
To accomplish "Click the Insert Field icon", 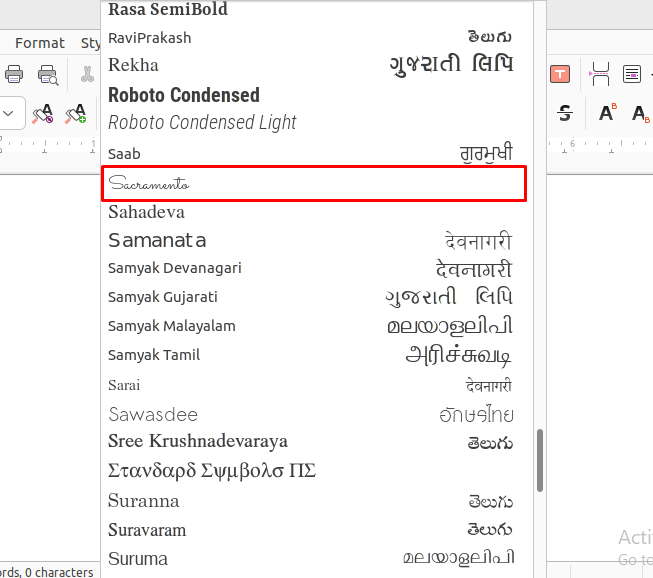I will point(632,74).
